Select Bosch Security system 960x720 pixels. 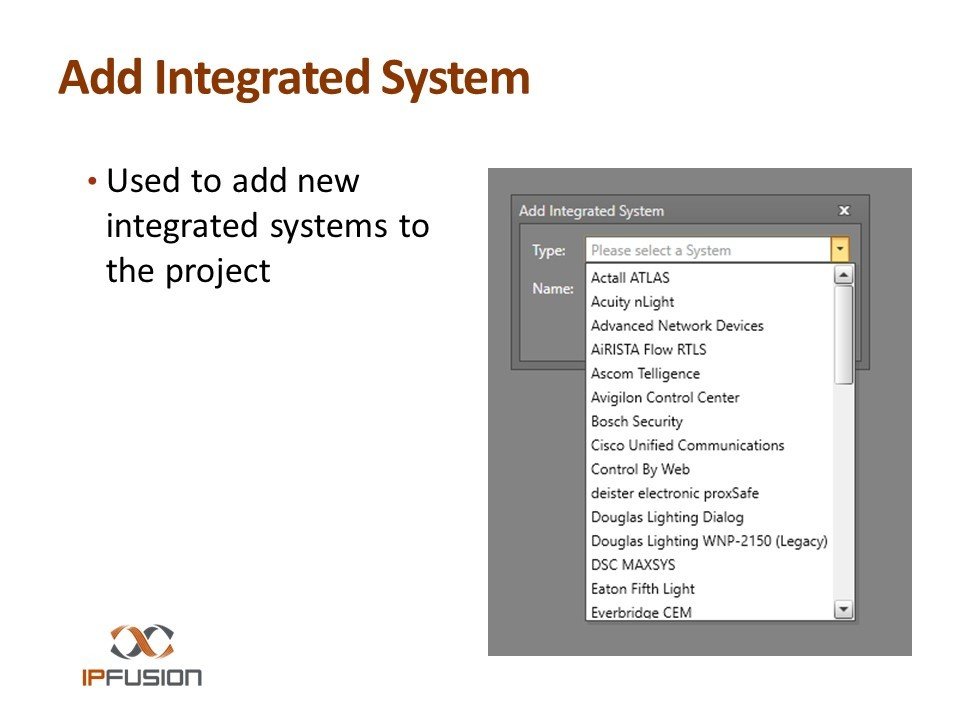[x=710, y=421]
